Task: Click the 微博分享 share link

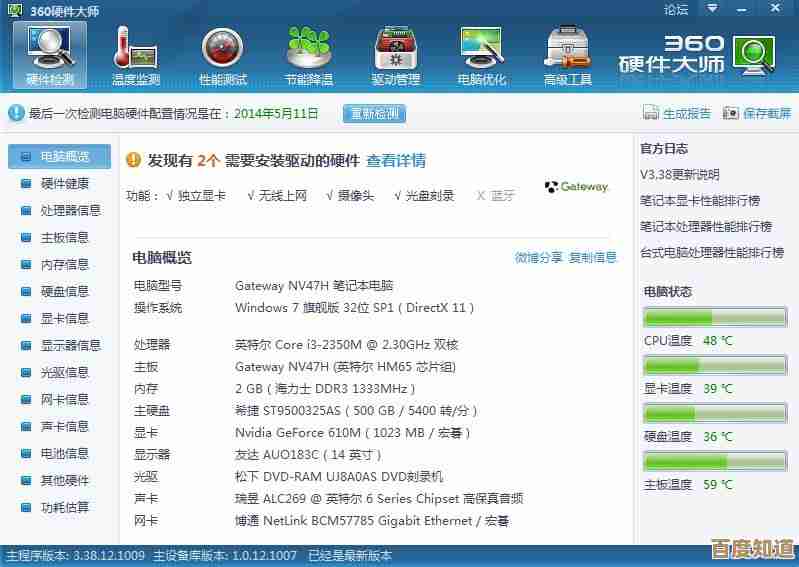Action: 538,258
